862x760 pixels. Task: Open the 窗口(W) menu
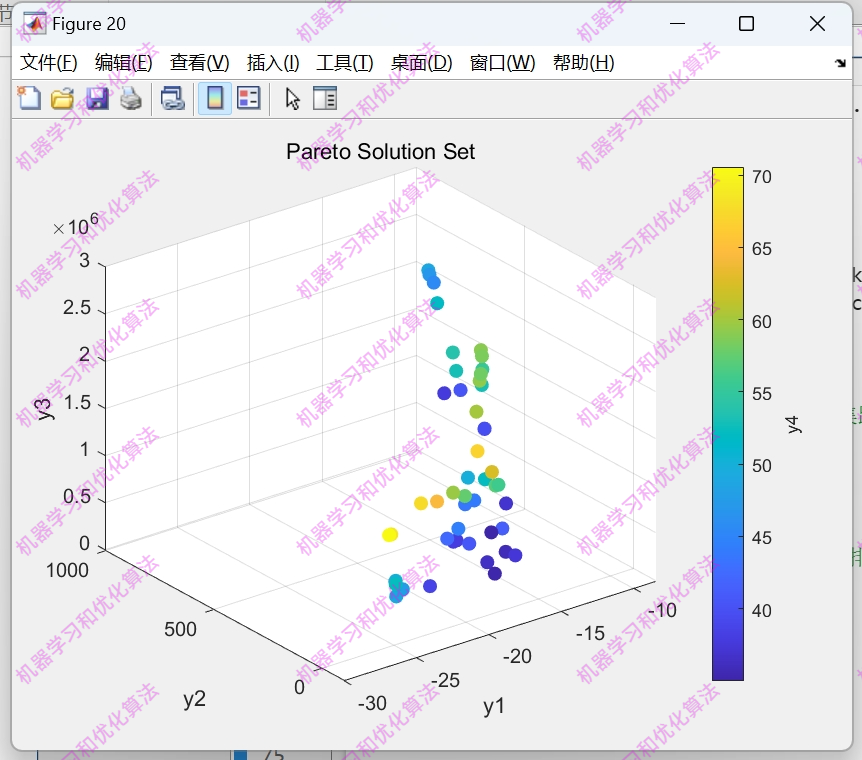(x=502, y=63)
